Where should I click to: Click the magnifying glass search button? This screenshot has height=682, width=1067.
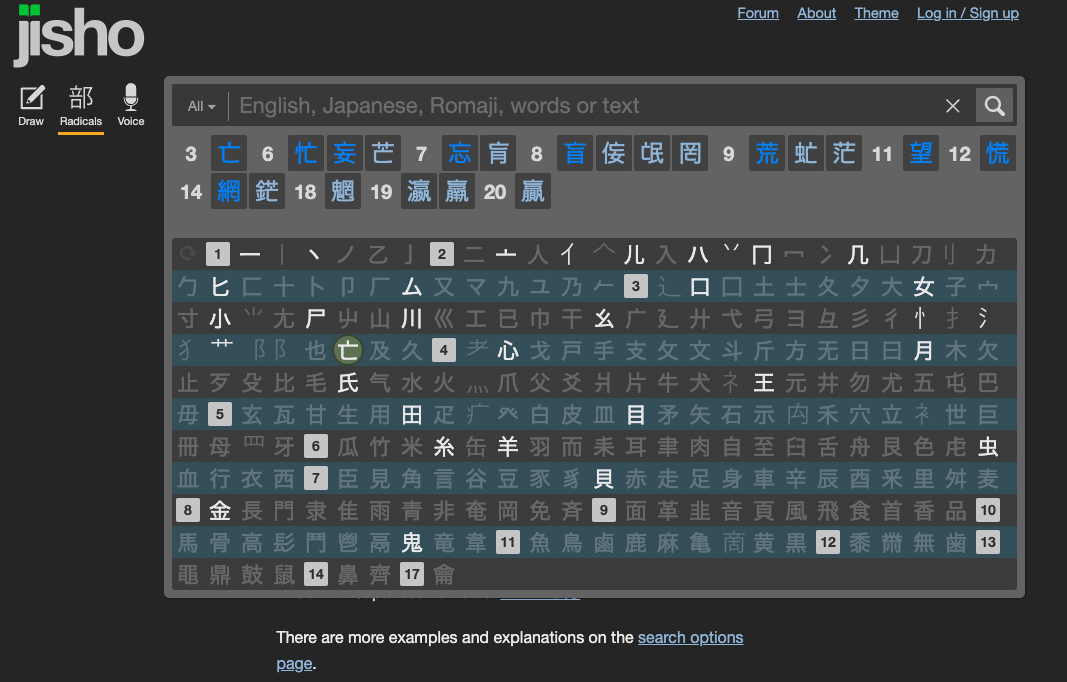[994, 106]
